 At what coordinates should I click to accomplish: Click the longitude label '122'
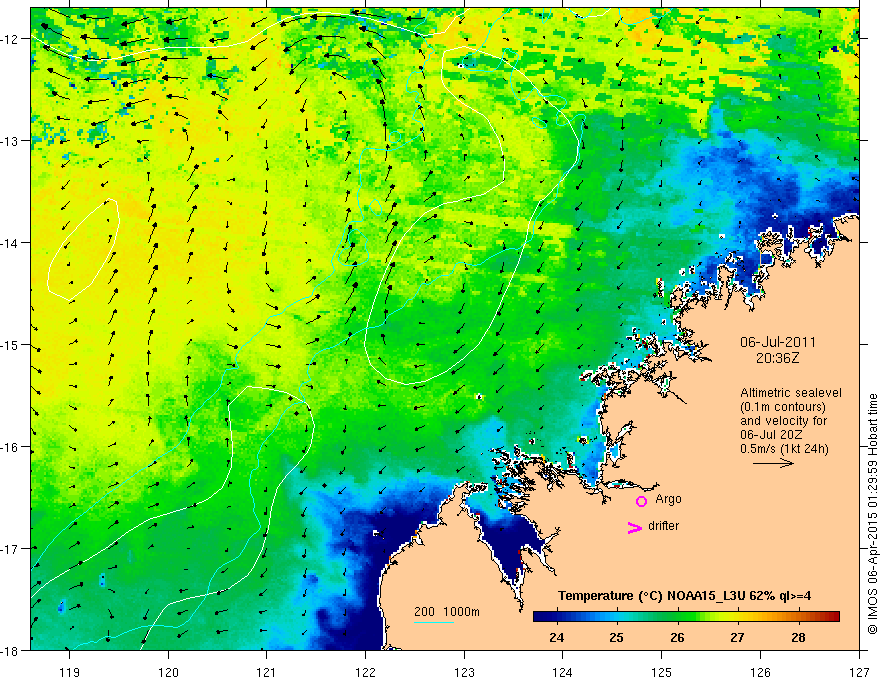365,672
